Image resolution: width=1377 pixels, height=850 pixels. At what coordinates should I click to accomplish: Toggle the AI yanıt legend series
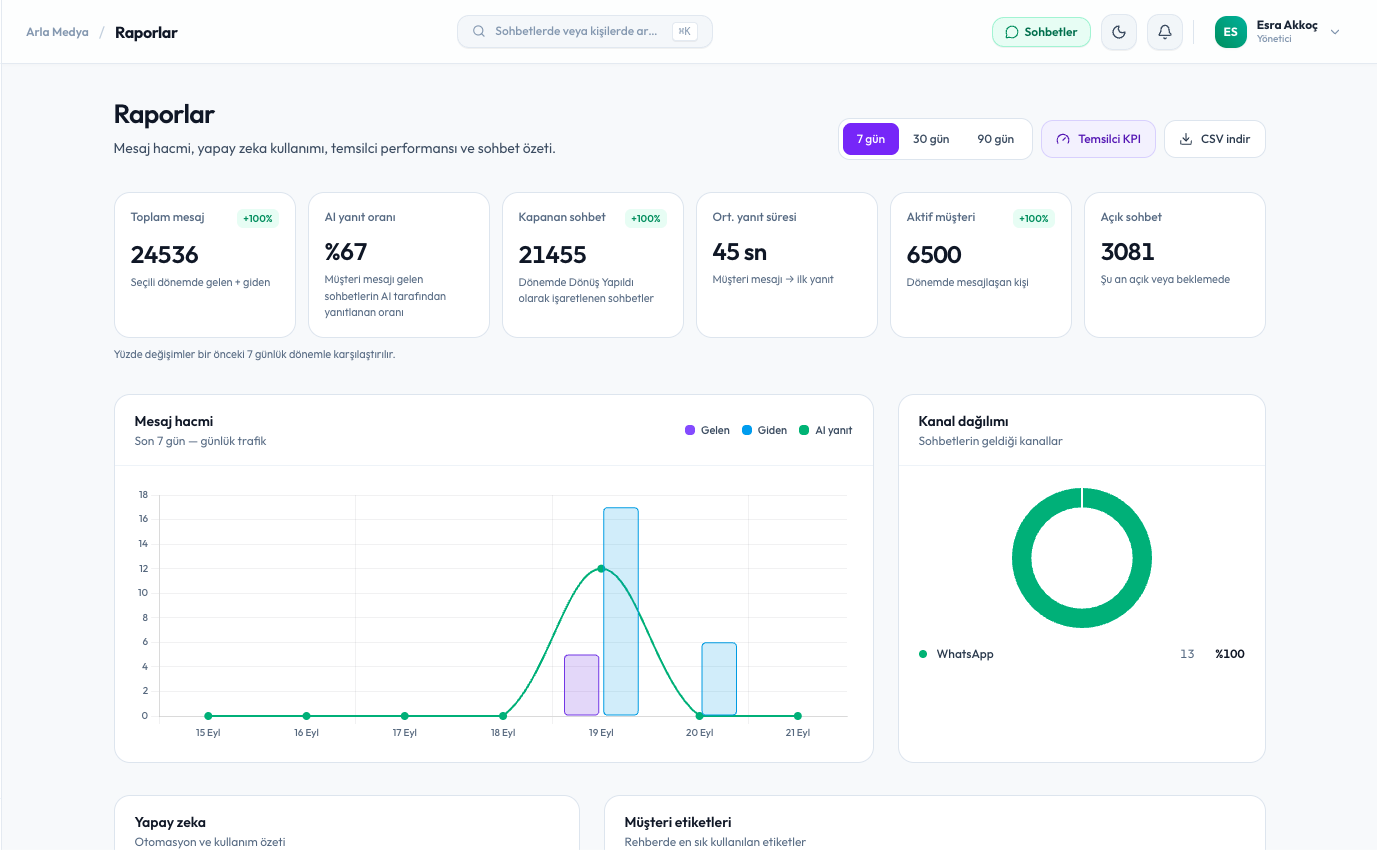[x=825, y=430]
